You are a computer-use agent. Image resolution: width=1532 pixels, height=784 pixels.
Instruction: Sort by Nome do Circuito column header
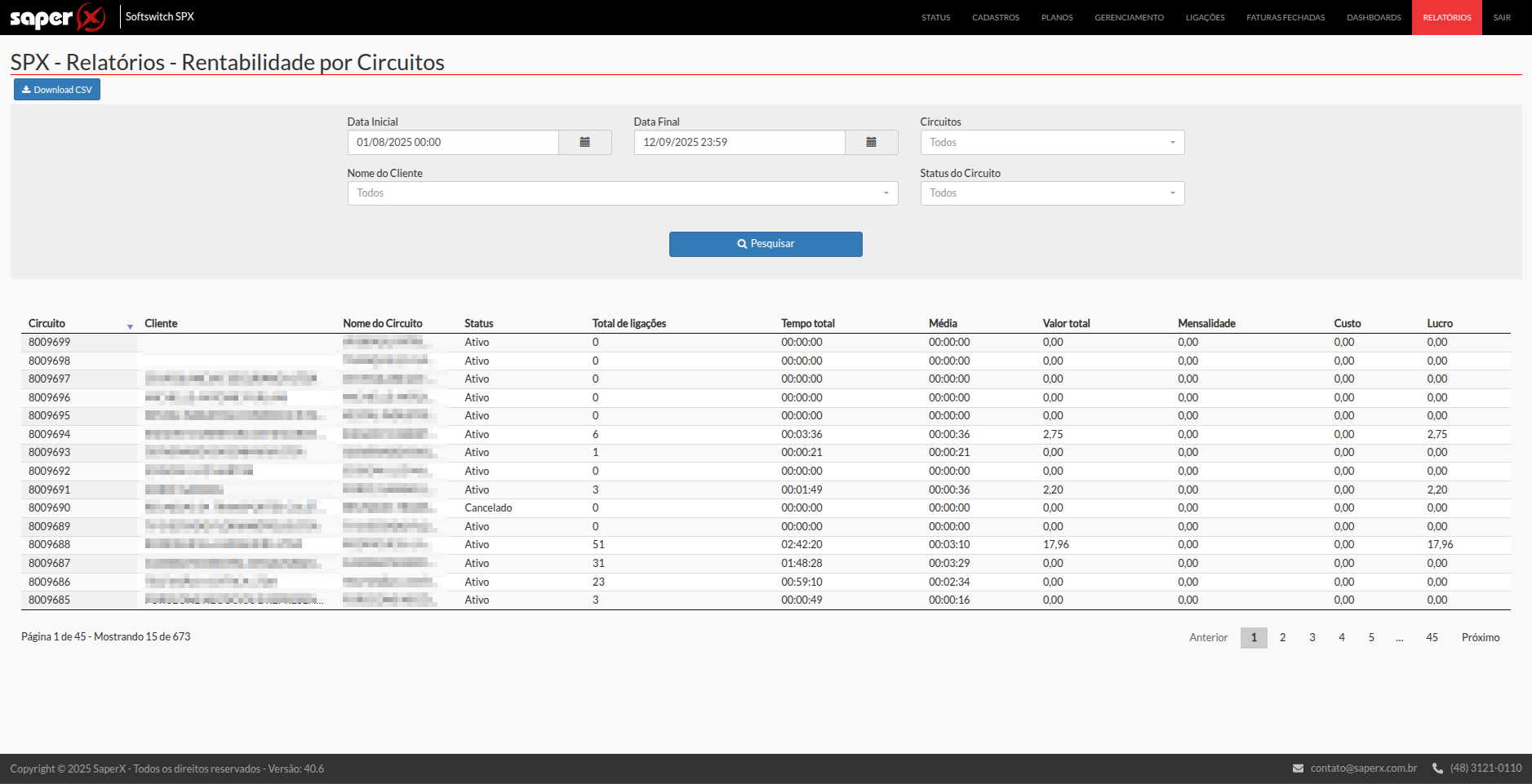click(x=383, y=324)
